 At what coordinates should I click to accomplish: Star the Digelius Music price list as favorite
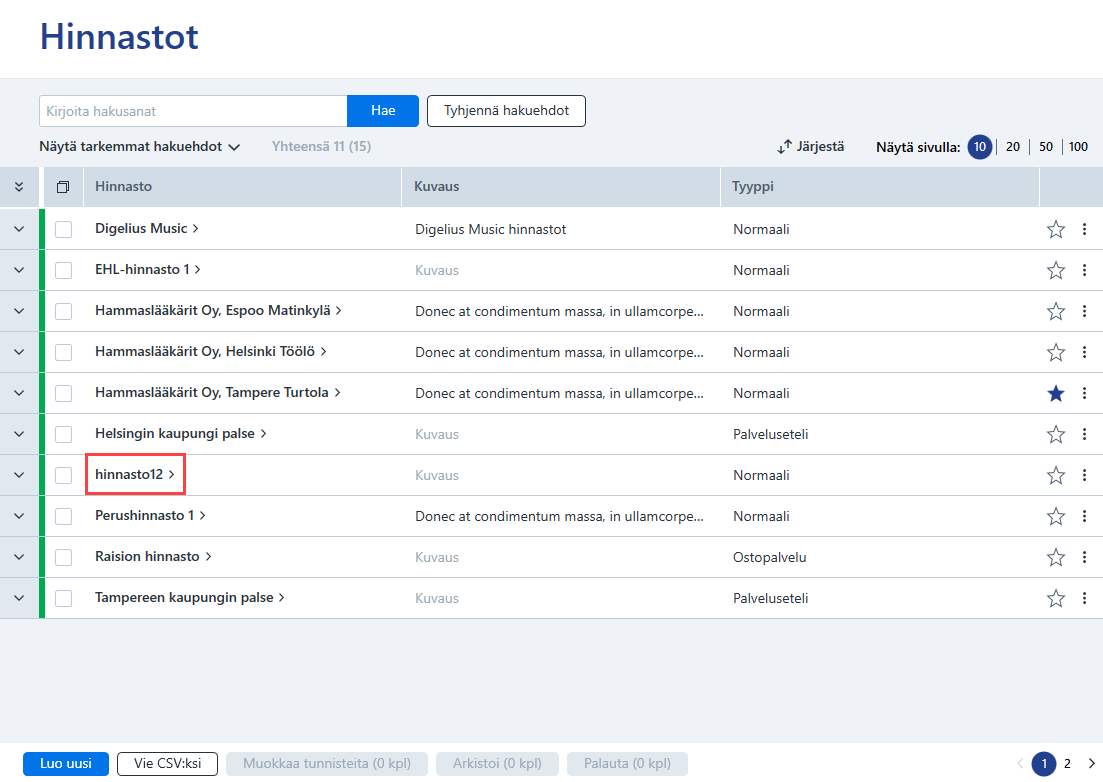[1055, 229]
